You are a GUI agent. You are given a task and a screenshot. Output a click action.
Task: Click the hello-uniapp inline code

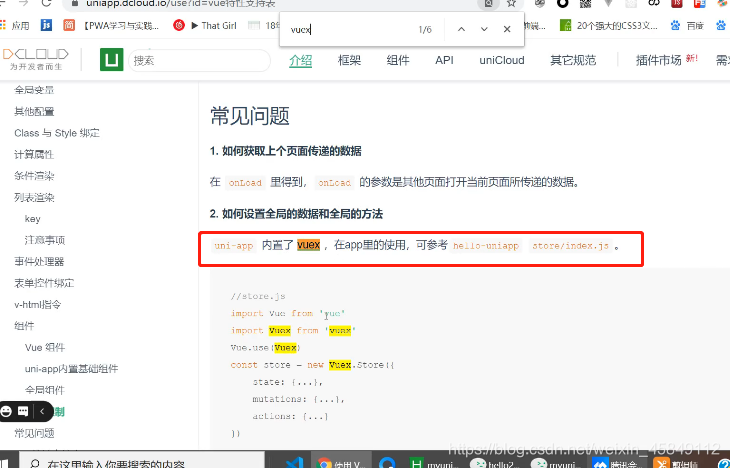pyautogui.click(x=486, y=246)
